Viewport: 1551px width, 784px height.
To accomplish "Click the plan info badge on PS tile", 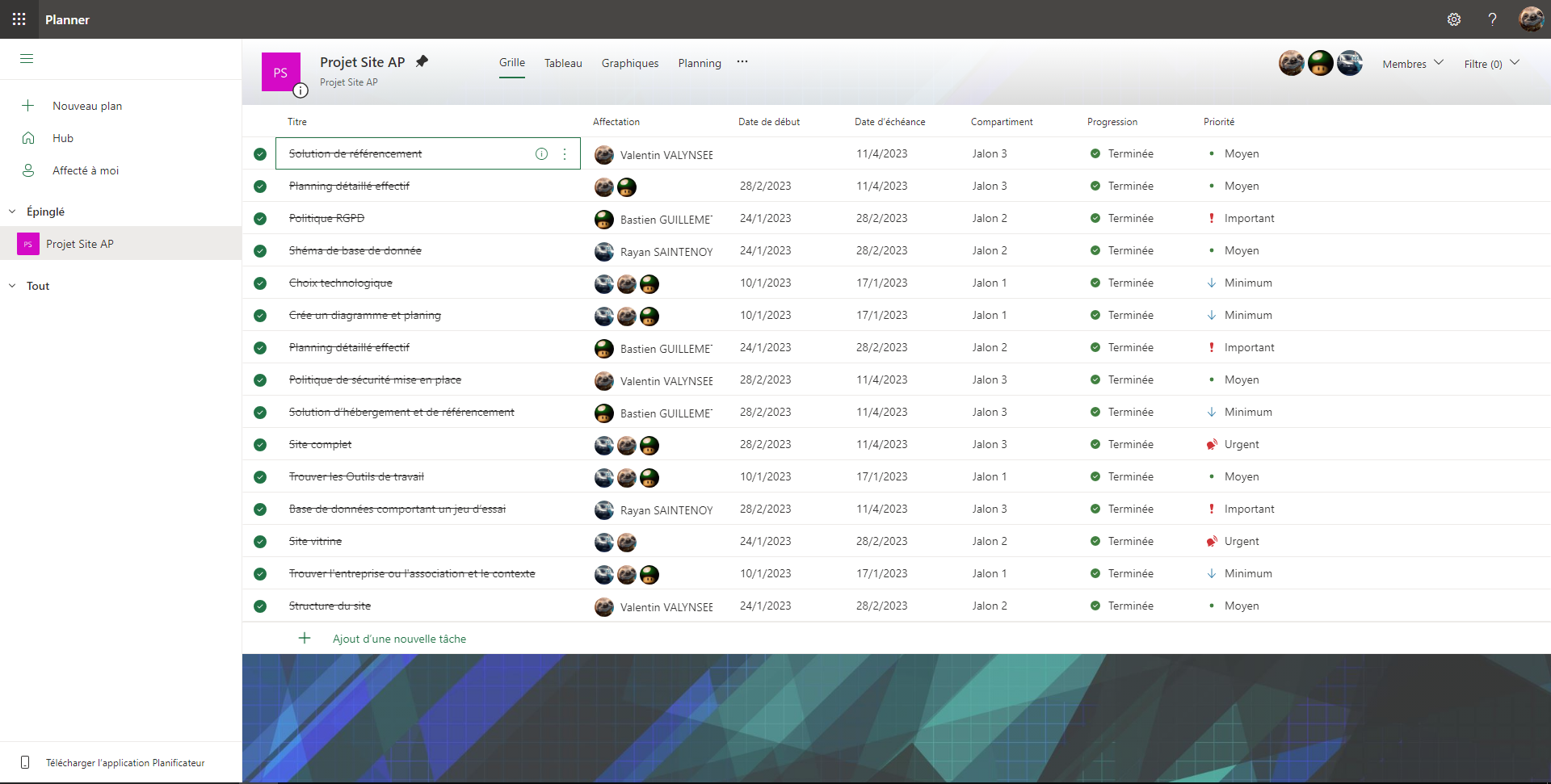I will coord(301,90).
